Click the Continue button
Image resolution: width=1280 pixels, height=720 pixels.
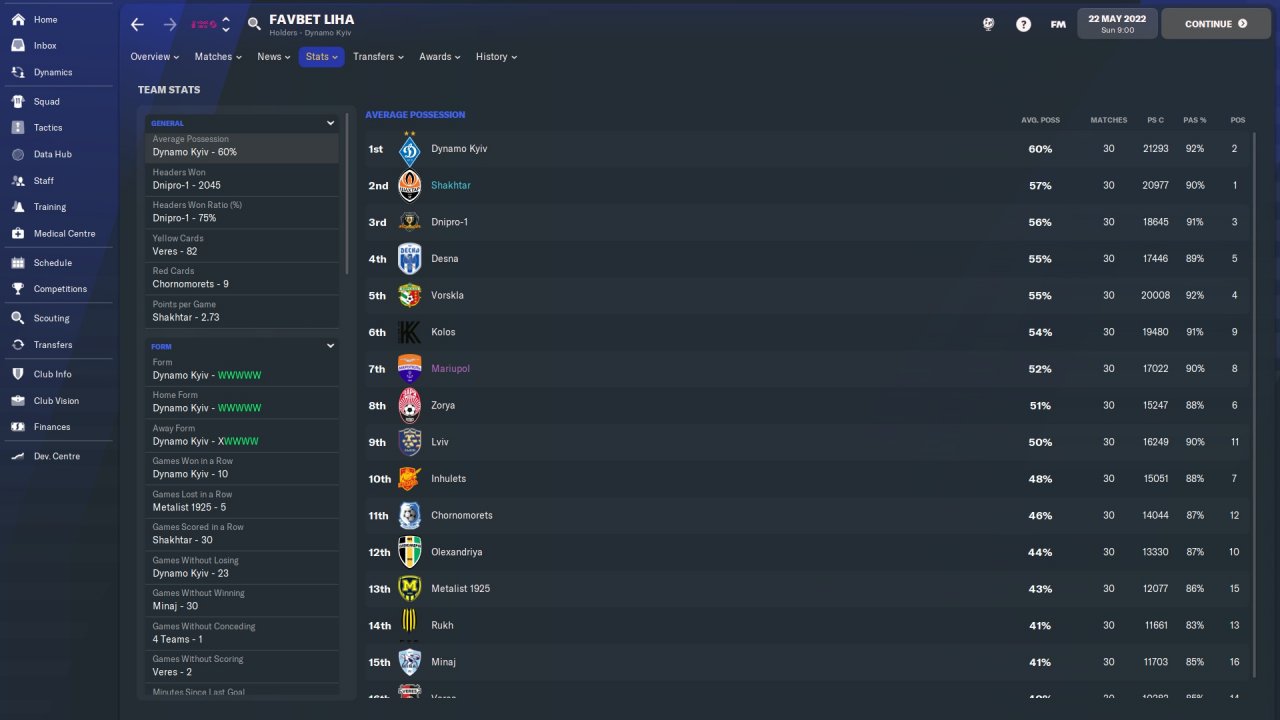point(1215,23)
